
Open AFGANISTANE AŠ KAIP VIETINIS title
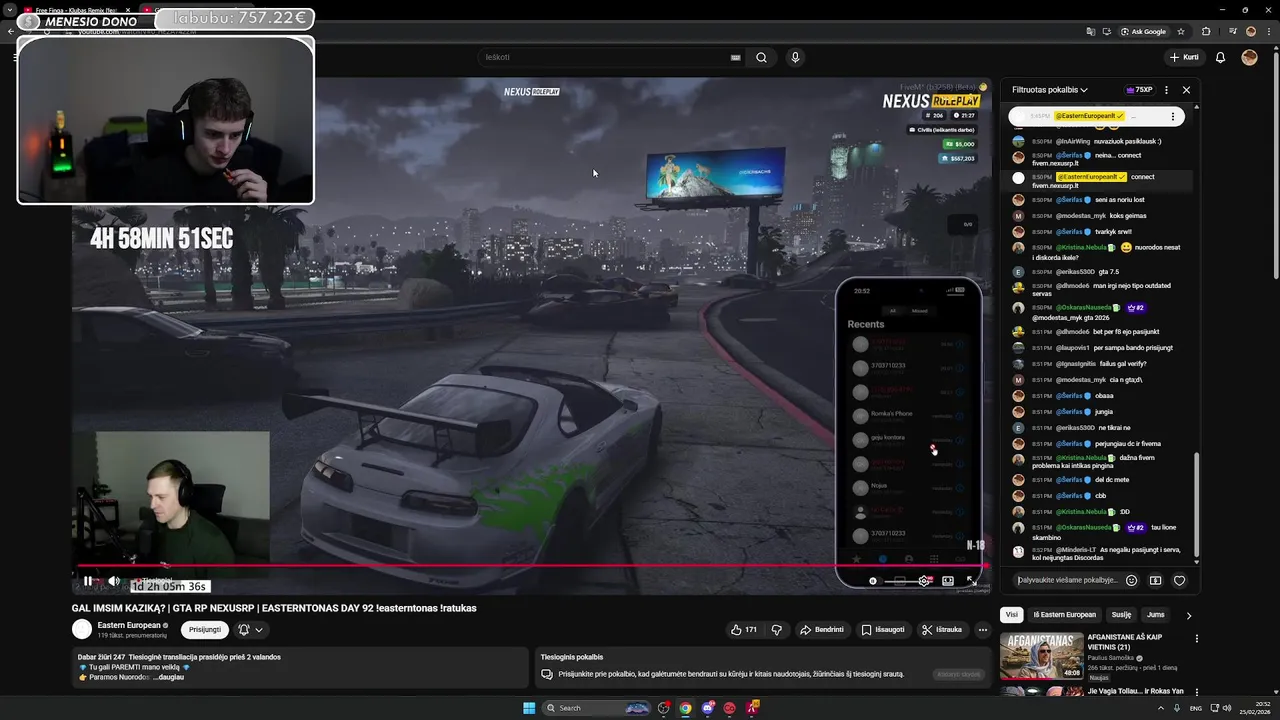[1126, 642]
